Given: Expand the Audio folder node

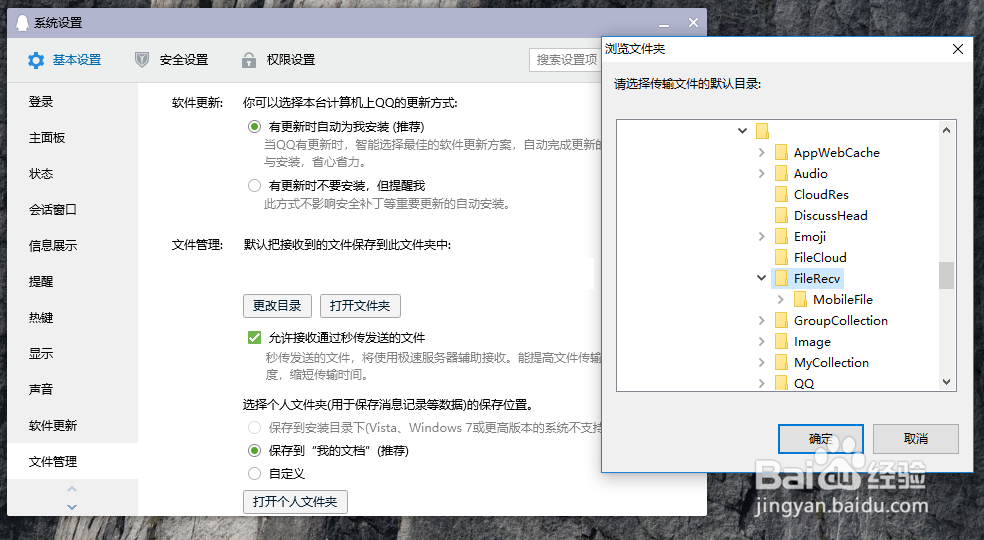Looking at the screenshot, I should click(761, 173).
